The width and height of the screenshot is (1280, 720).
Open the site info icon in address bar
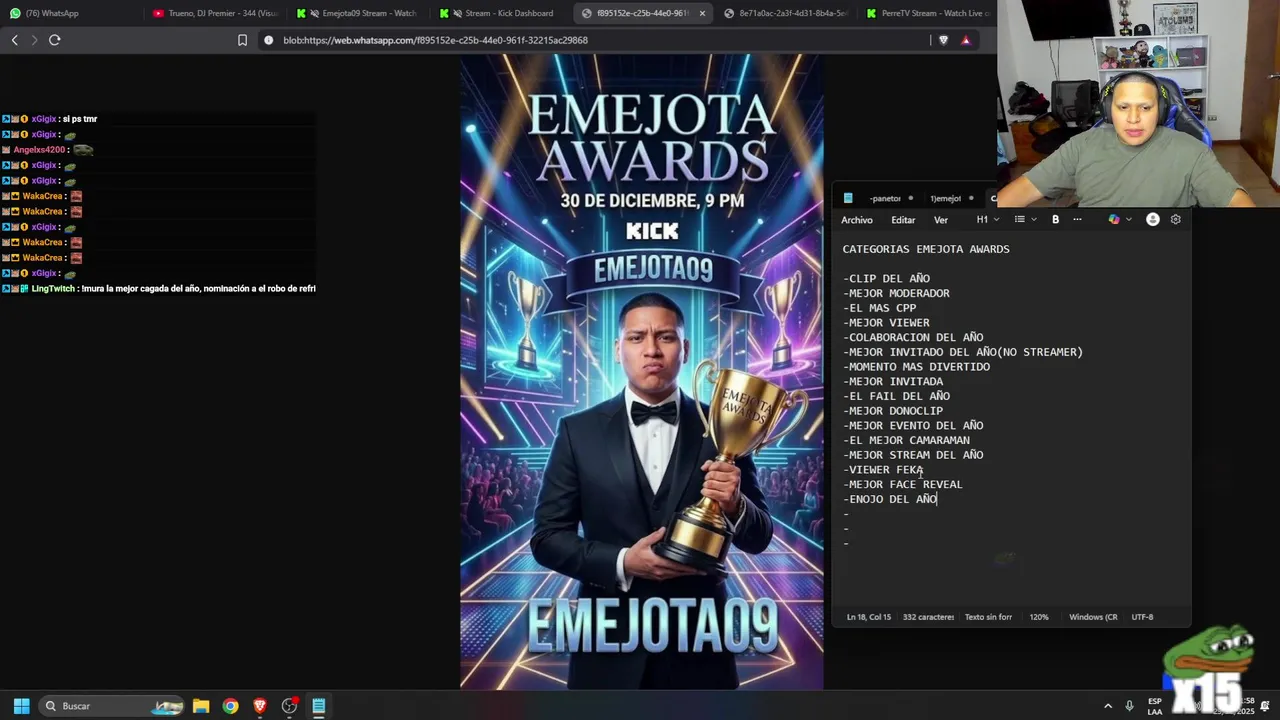click(268, 40)
